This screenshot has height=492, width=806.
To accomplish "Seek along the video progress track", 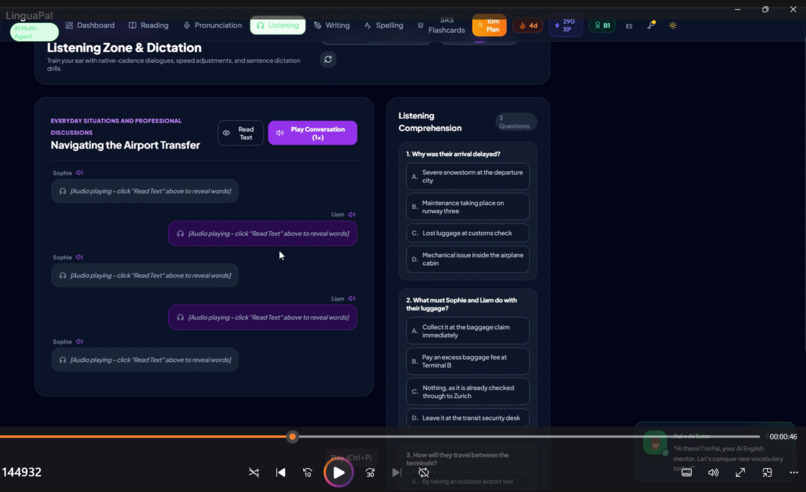I will [380, 436].
